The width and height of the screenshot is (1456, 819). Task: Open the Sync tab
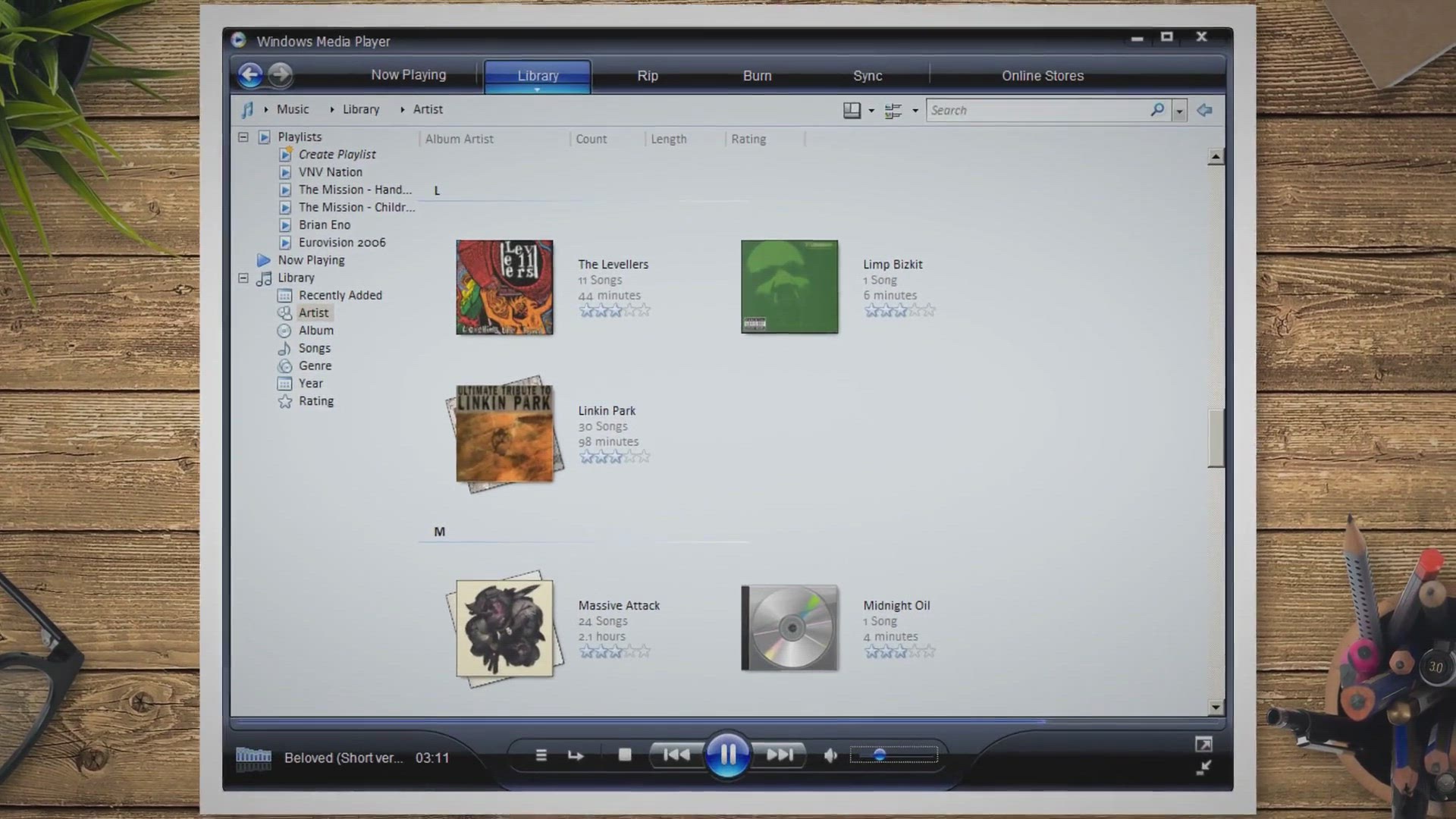coord(868,76)
